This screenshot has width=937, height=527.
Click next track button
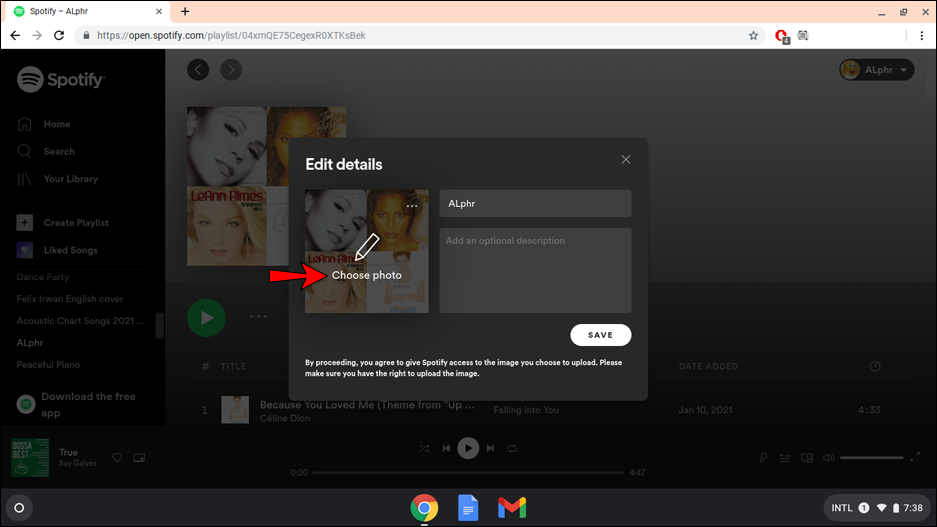click(x=490, y=448)
